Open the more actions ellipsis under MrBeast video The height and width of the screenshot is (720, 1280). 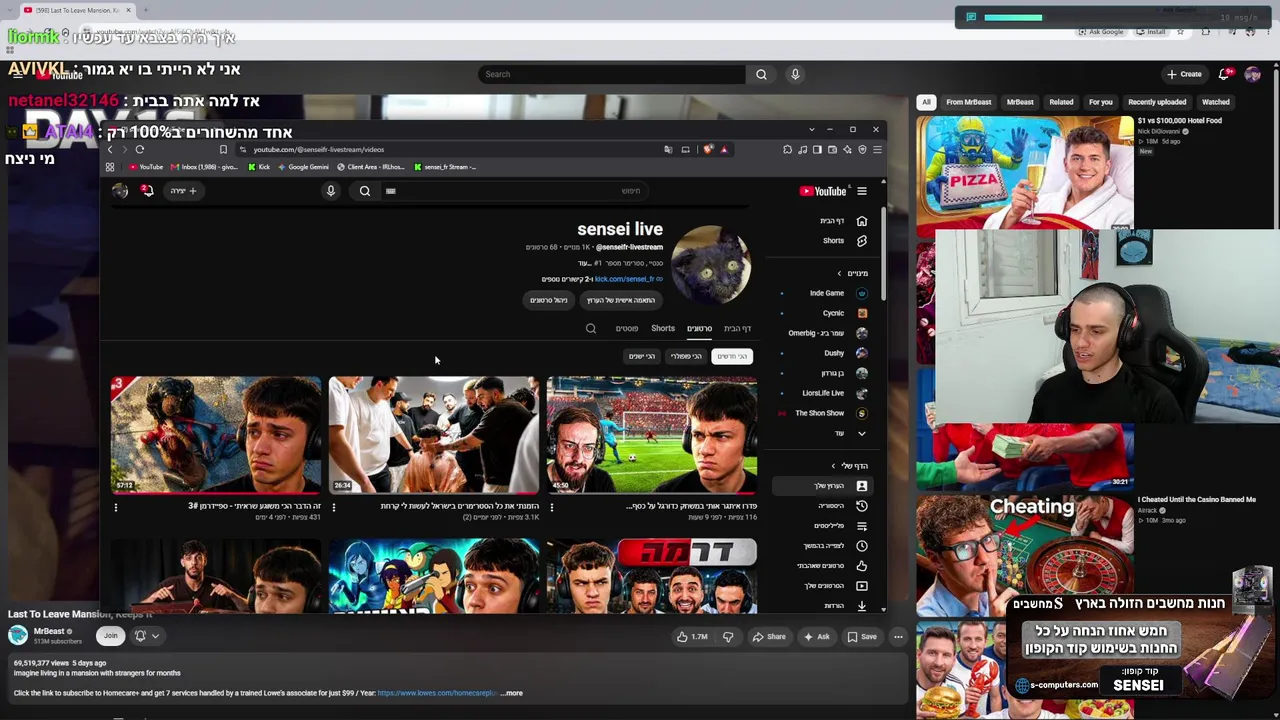[x=898, y=636]
